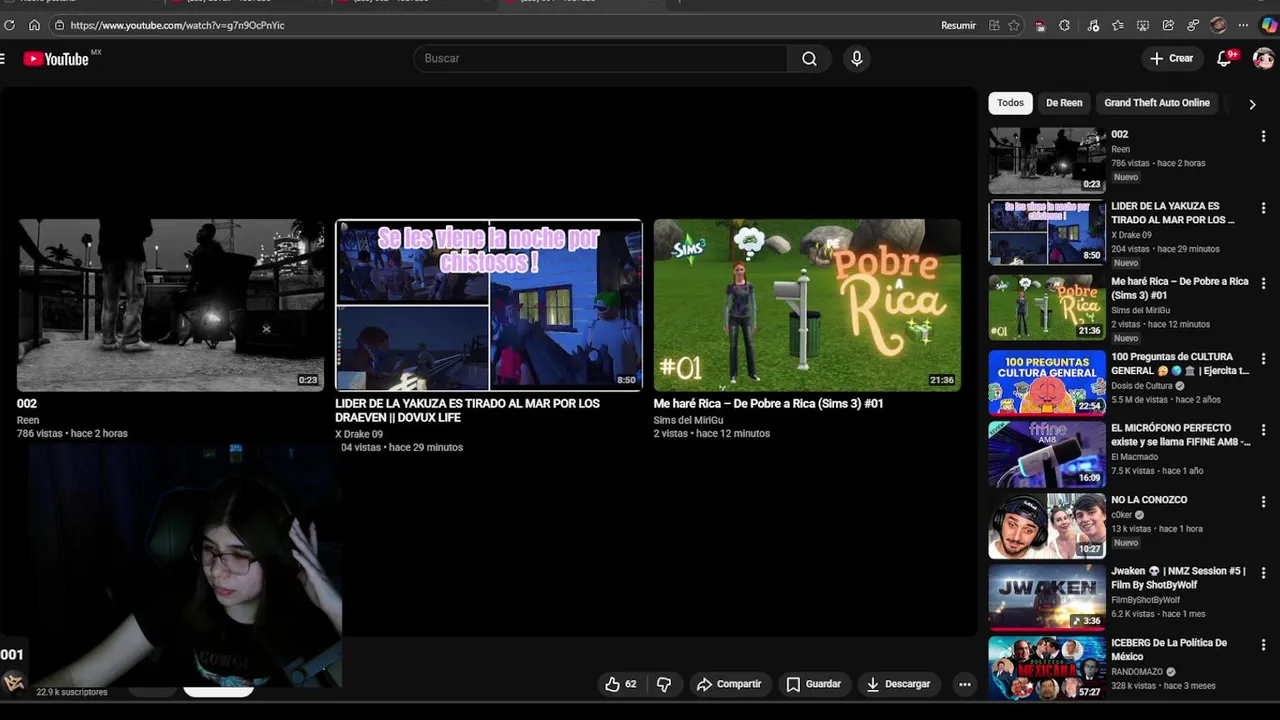View site info via the address bar lock icon
The height and width of the screenshot is (720, 1280).
tap(59, 25)
